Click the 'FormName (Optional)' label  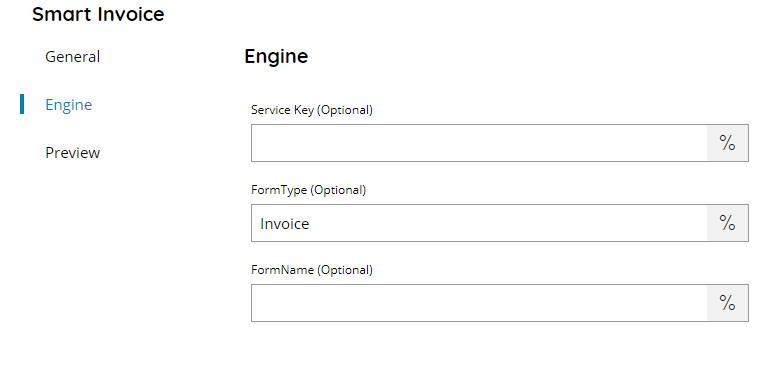pos(312,270)
